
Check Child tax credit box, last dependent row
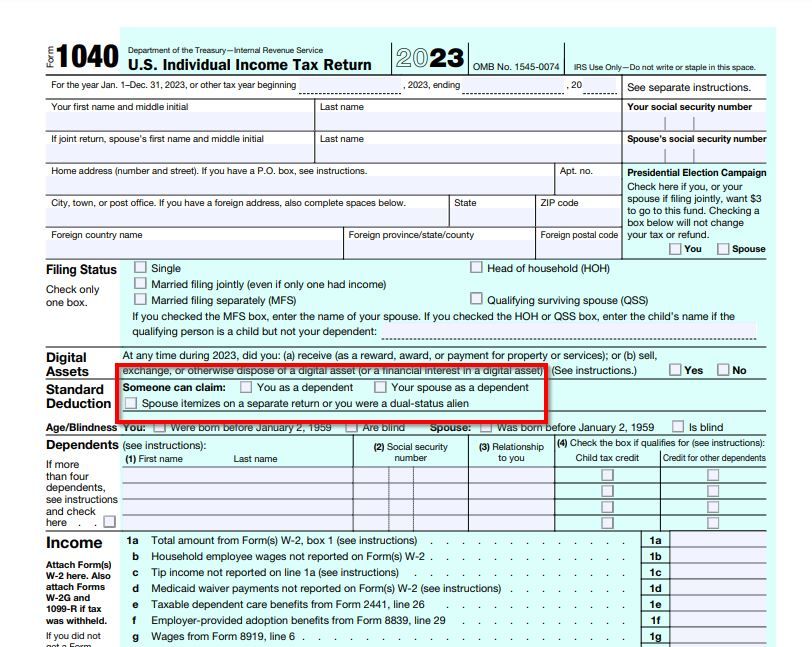point(607,523)
